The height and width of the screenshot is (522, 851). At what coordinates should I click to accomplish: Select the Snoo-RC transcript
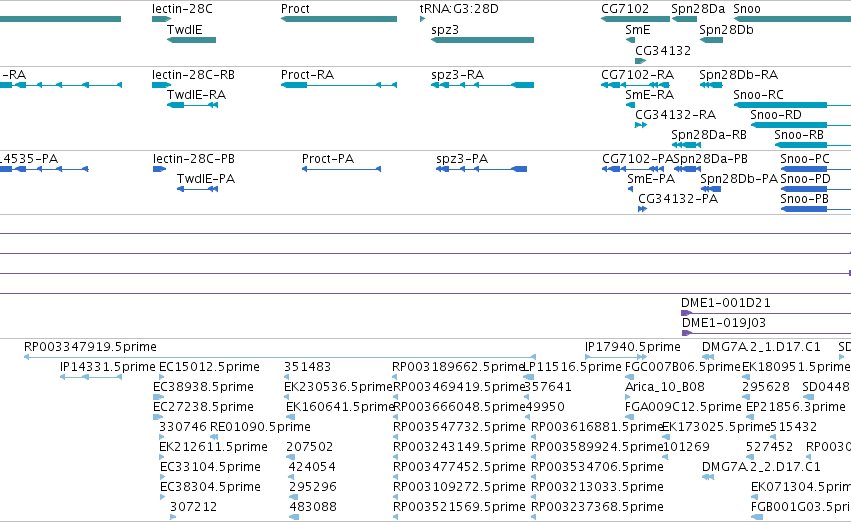point(792,105)
